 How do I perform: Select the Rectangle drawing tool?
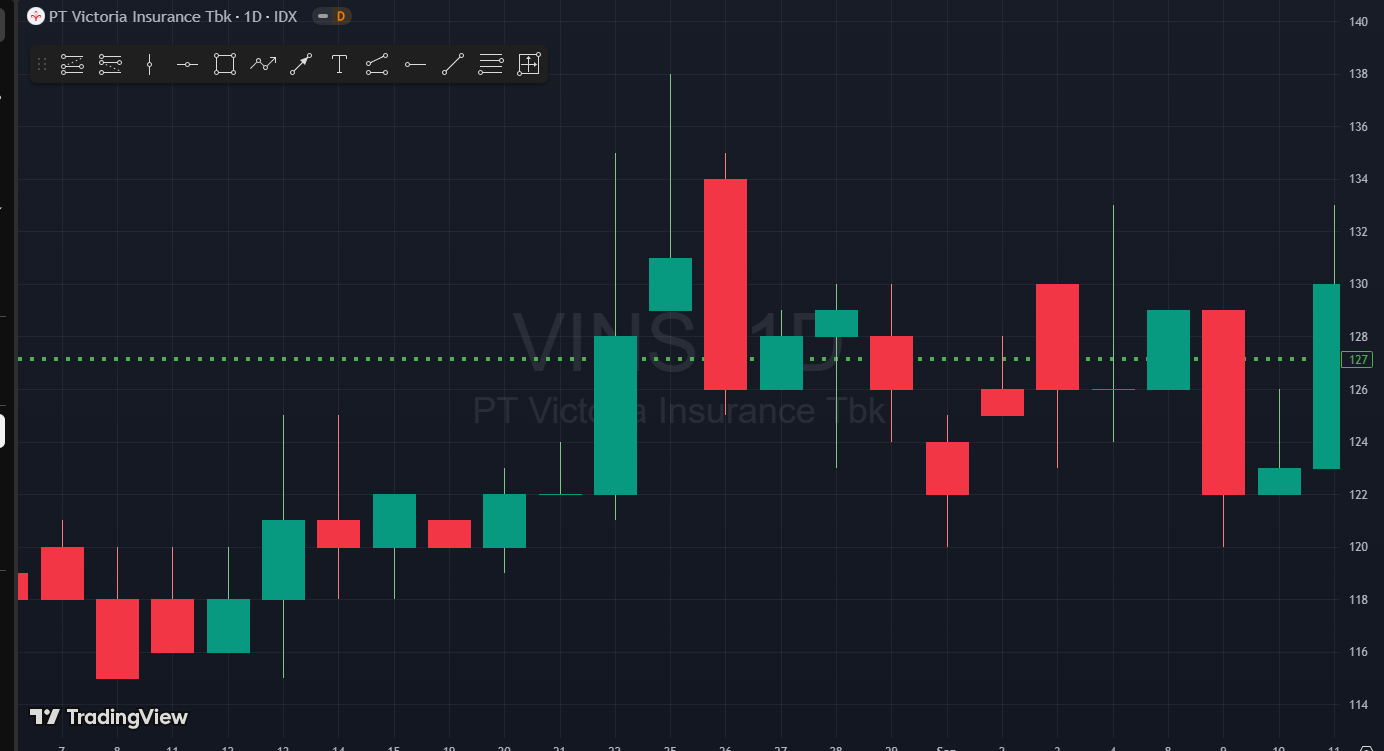click(x=225, y=65)
